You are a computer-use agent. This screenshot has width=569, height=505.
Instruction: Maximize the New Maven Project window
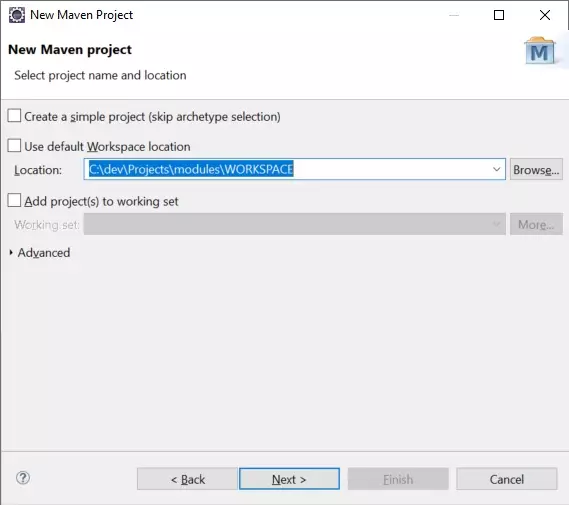tap(499, 15)
